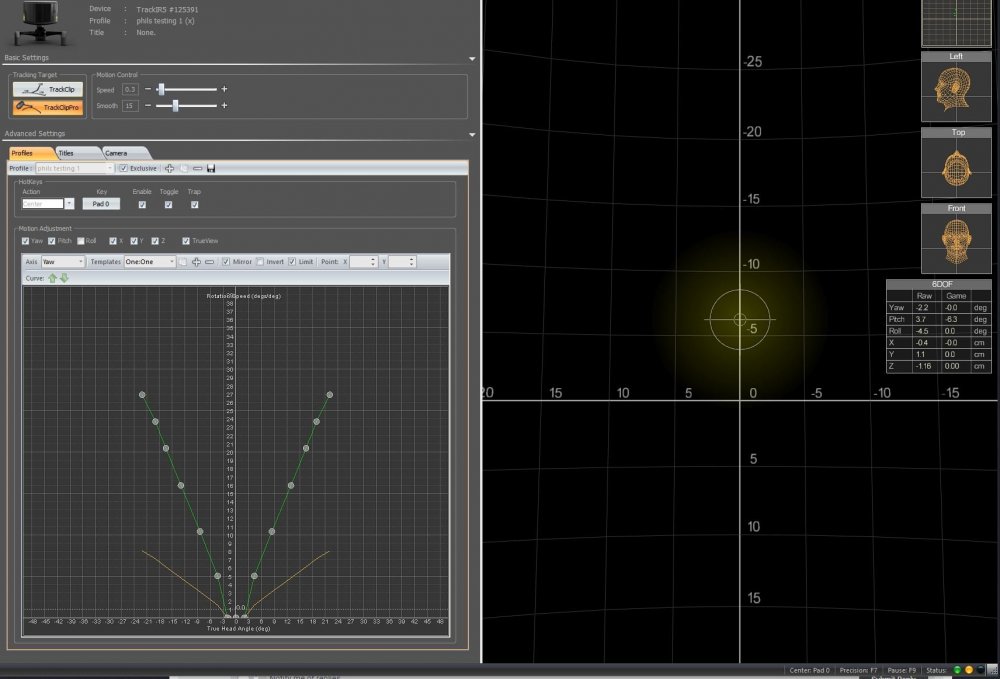
Task: Toggle the Exclusive checkbox
Action: [x=123, y=168]
